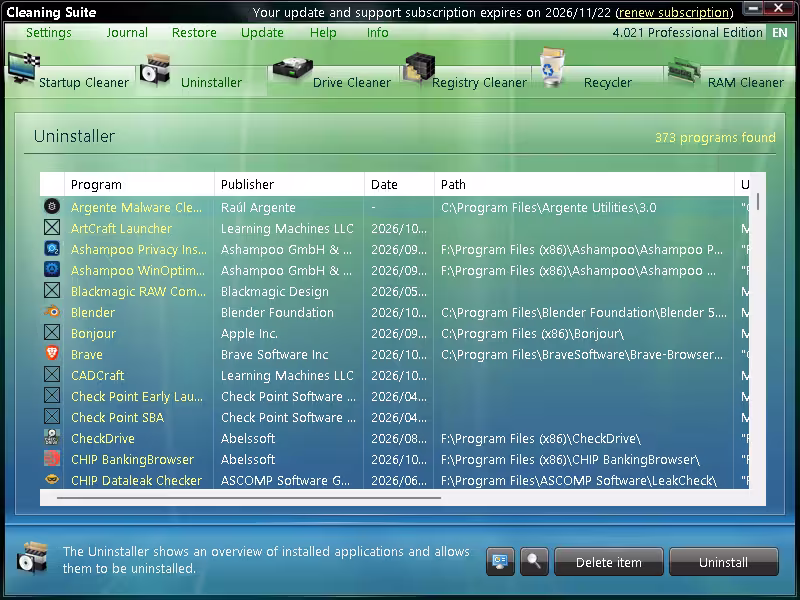Select the Check Point SBA entry
Screen dimensions: 800x600
[x=117, y=417]
